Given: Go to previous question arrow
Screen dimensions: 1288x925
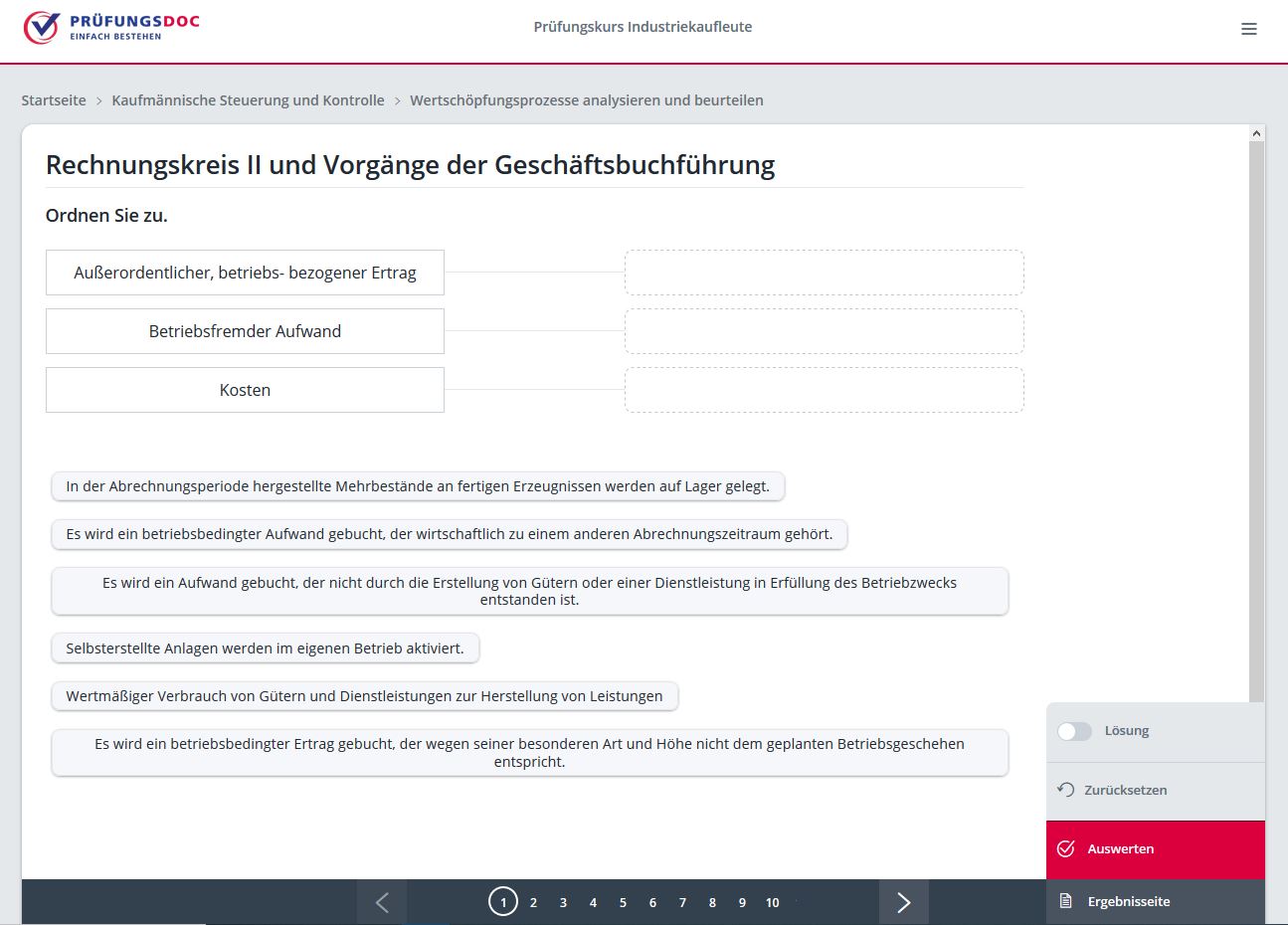Looking at the screenshot, I should click(x=382, y=902).
